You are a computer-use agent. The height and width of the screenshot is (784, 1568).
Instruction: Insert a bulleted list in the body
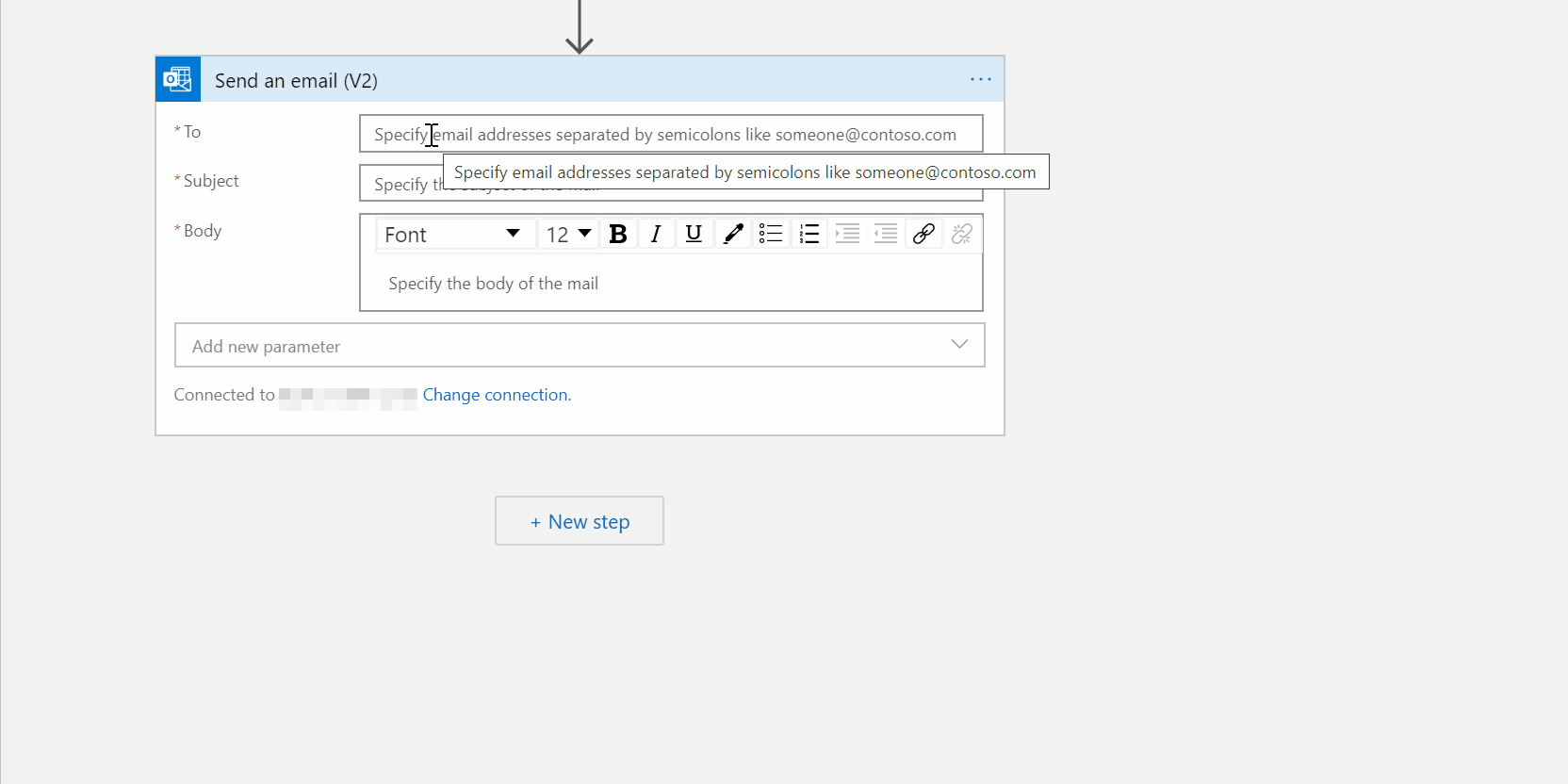click(771, 234)
